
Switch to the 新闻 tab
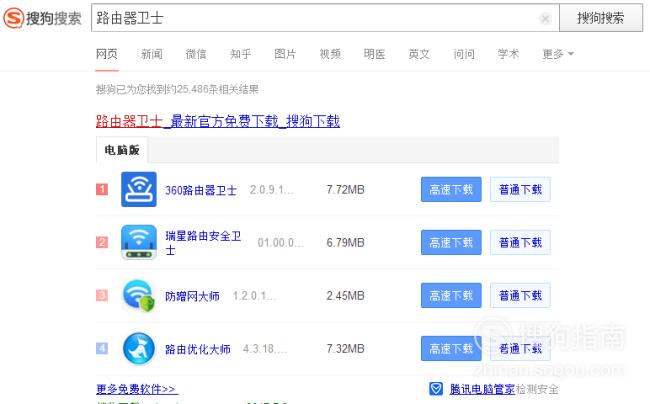pos(152,54)
